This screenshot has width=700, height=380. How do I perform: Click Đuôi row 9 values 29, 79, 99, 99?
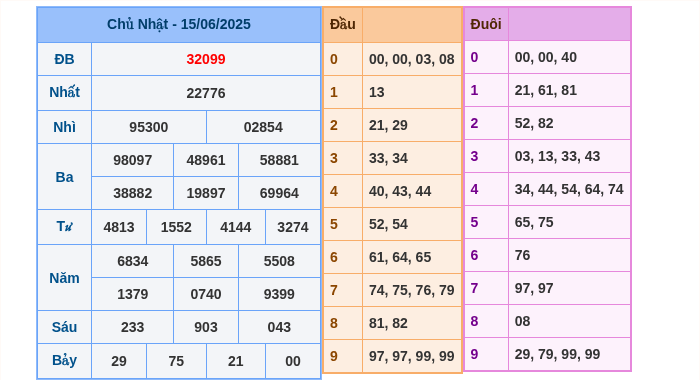(557, 355)
